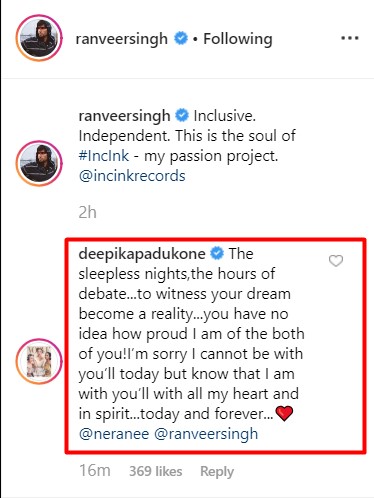
Task: Open ranveersingh username in the header
Action: click(x=122, y=39)
